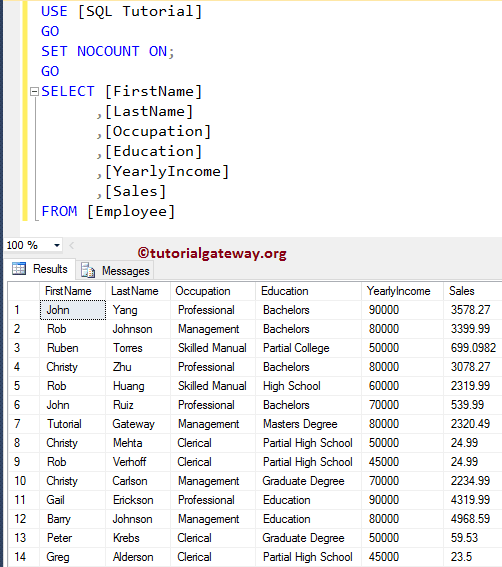
Task: Collapse the SELECT statement outline
Action: [x=34, y=91]
